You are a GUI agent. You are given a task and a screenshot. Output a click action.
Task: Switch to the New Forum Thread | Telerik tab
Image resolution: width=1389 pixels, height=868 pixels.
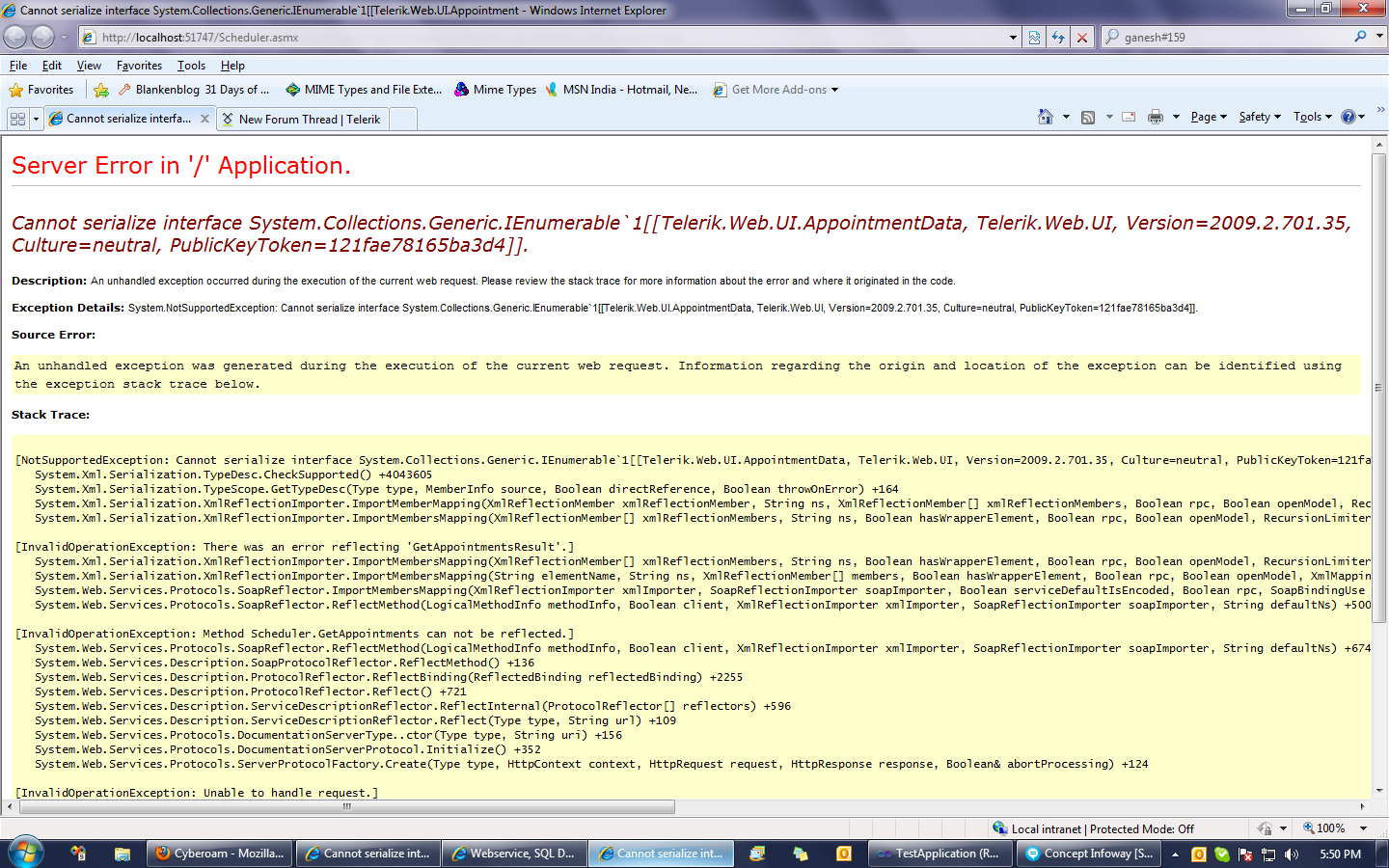click(x=302, y=120)
